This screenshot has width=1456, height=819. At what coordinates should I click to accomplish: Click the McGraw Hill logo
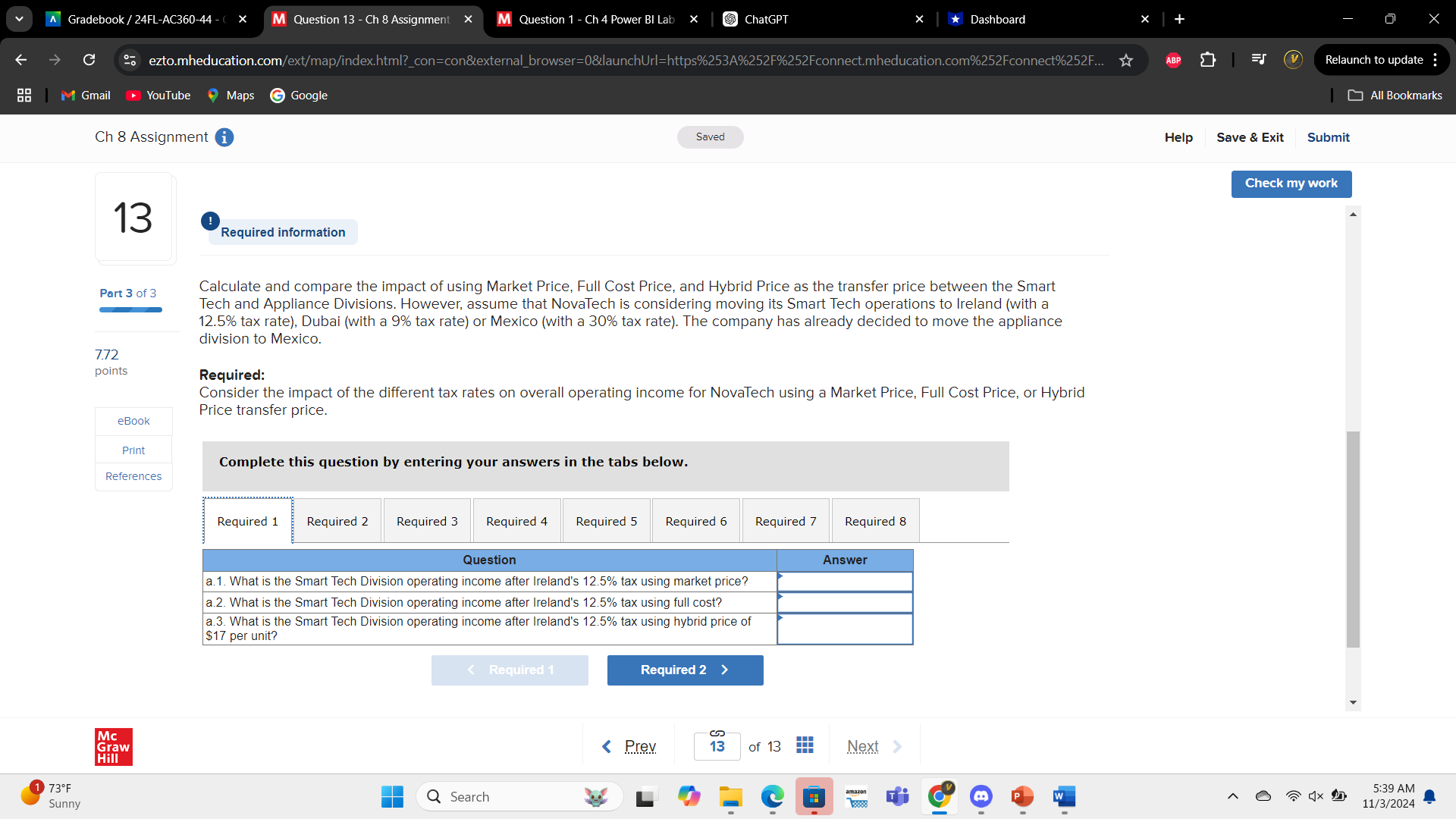[x=113, y=747]
